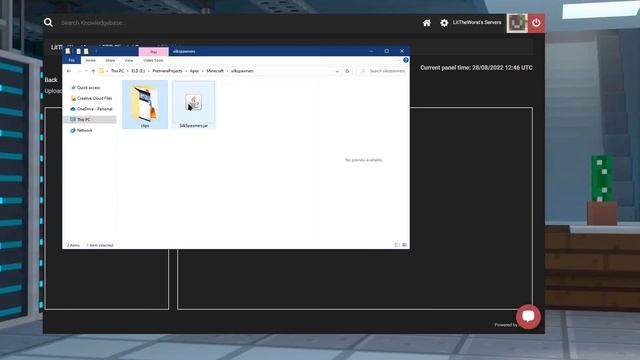Maximize the silkspawners Explorer window
This screenshot has height=360, width=640.
click(387, 51)
